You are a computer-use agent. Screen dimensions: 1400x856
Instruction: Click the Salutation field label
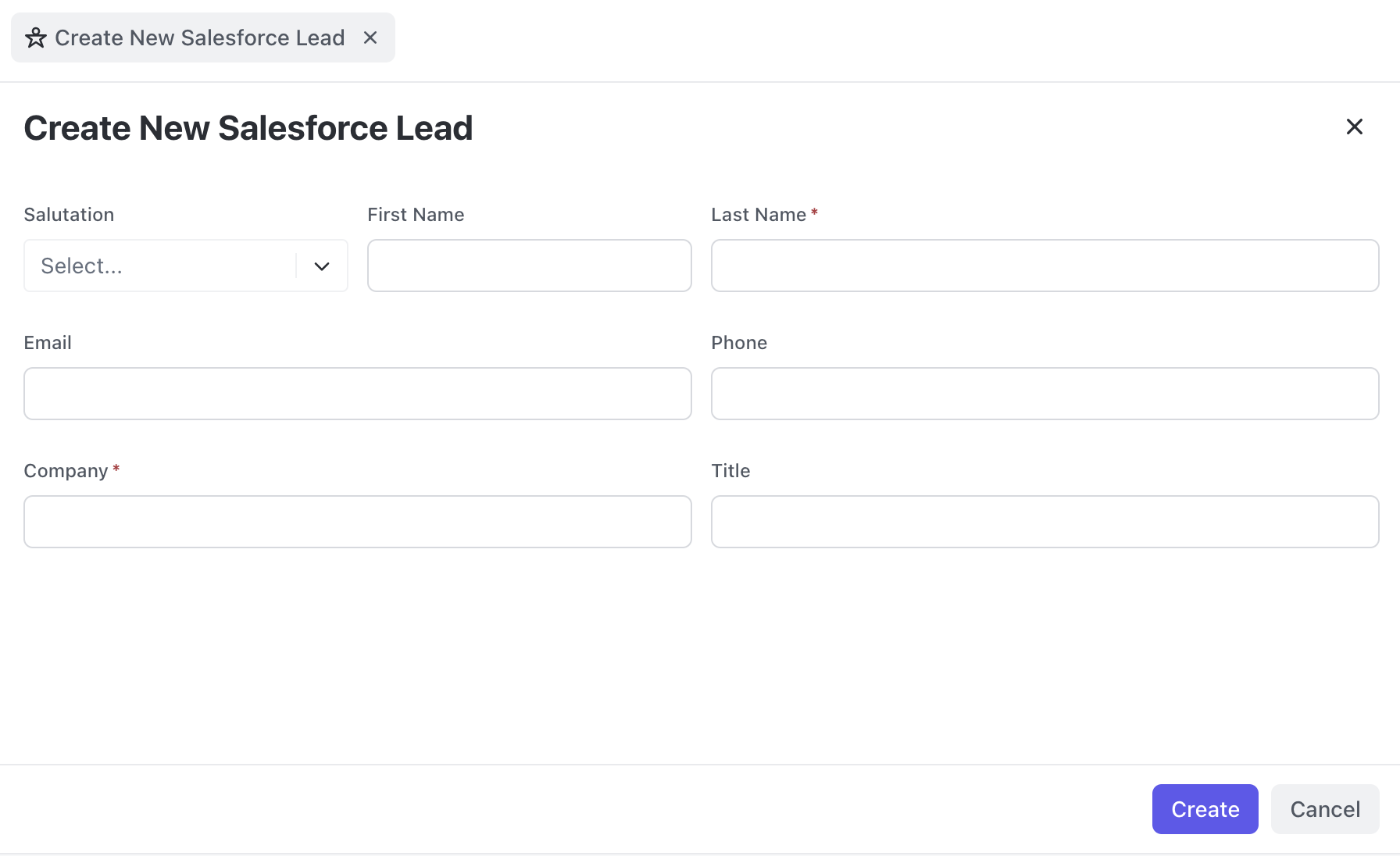point(69,215)
